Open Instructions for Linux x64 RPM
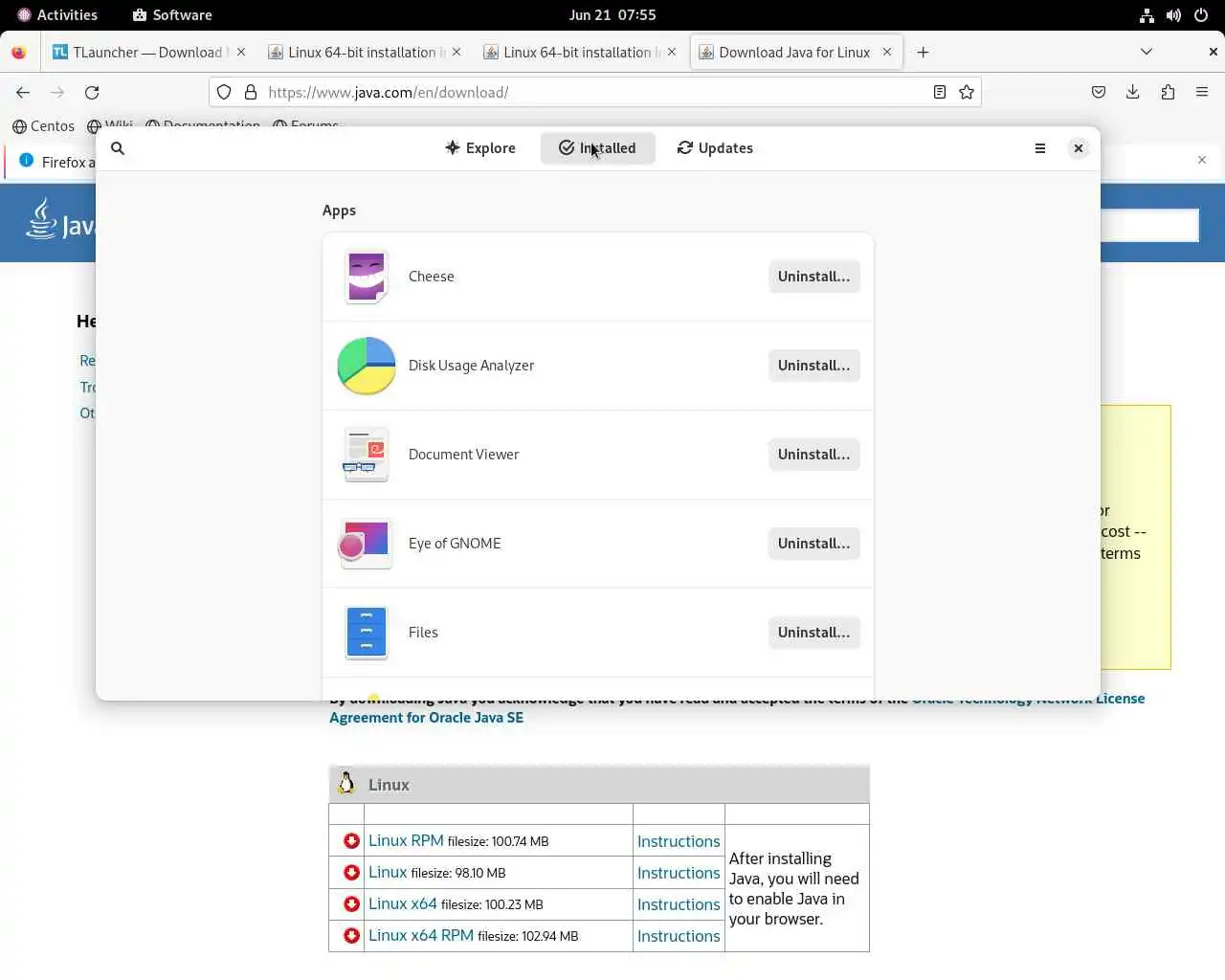This screenshot has height=980, width=1225. (679, 936)
